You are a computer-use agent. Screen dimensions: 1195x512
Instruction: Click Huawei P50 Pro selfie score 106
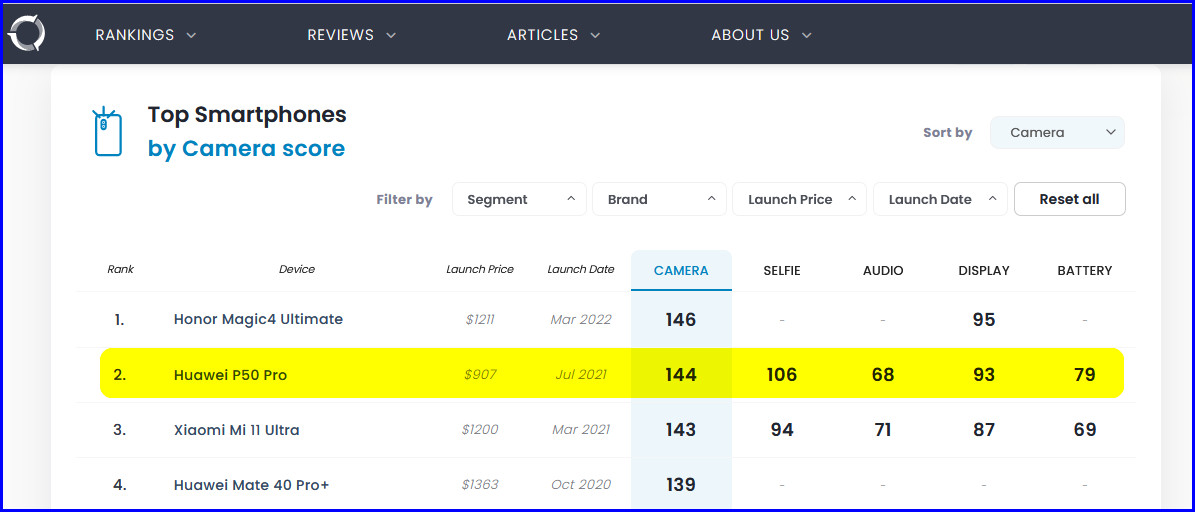point(782,375)
